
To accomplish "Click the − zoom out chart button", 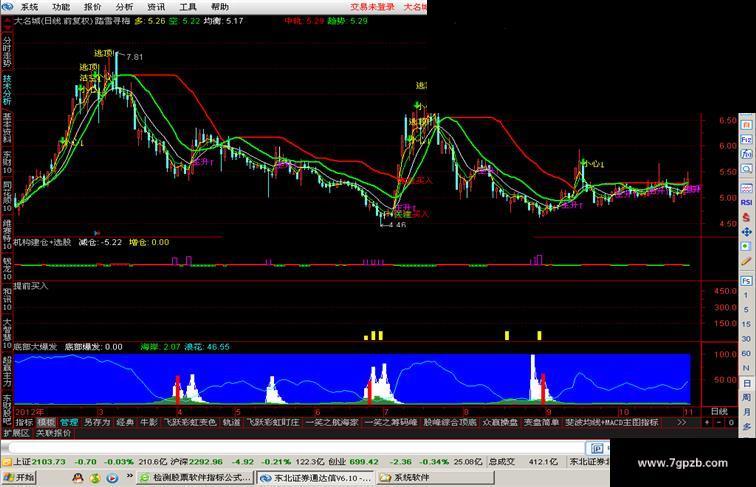I will pos(719,422).
